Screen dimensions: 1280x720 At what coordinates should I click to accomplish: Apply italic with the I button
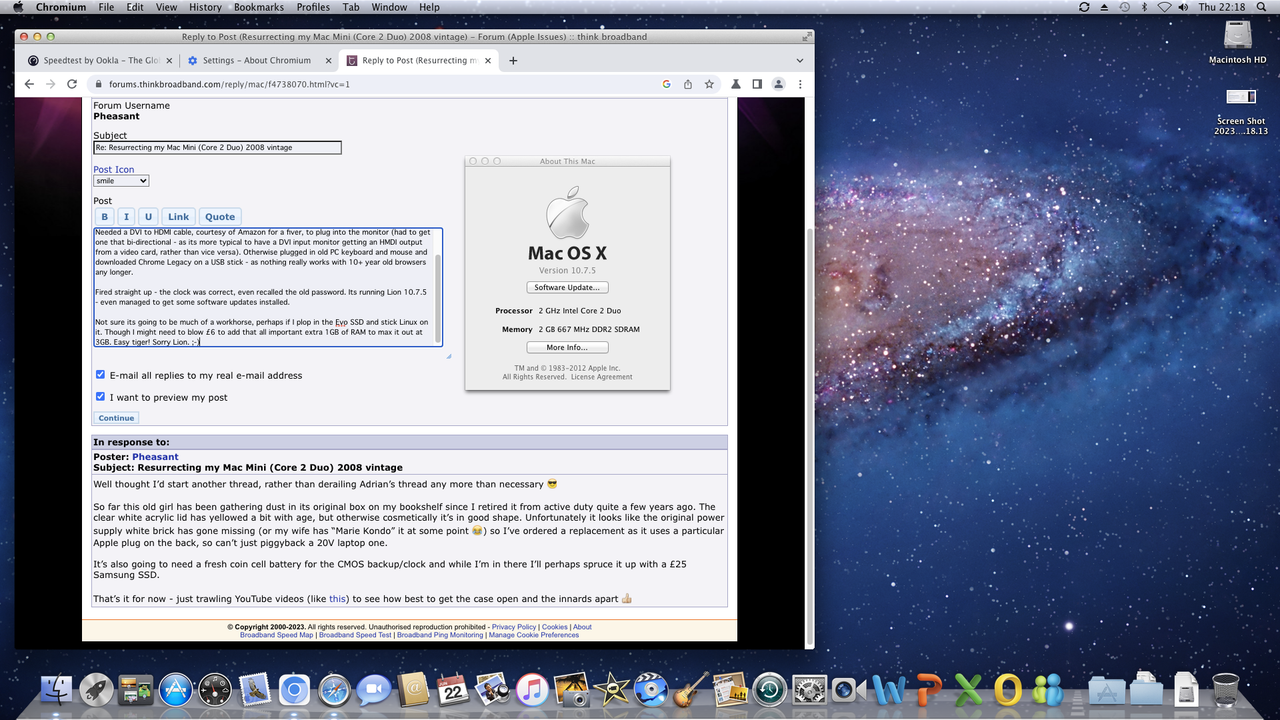(126, 217)
